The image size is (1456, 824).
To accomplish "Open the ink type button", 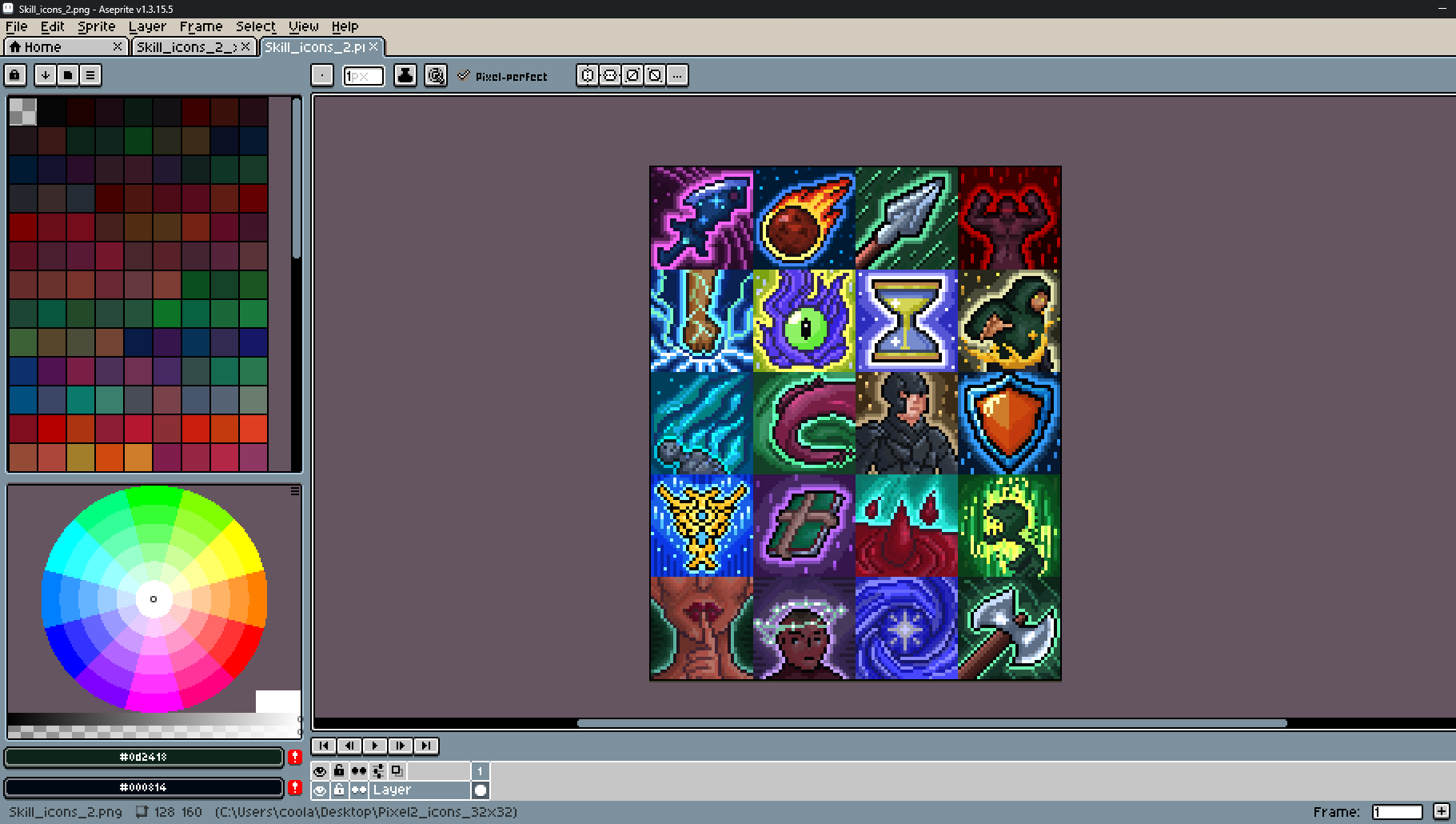I will [x=405, y=75].
